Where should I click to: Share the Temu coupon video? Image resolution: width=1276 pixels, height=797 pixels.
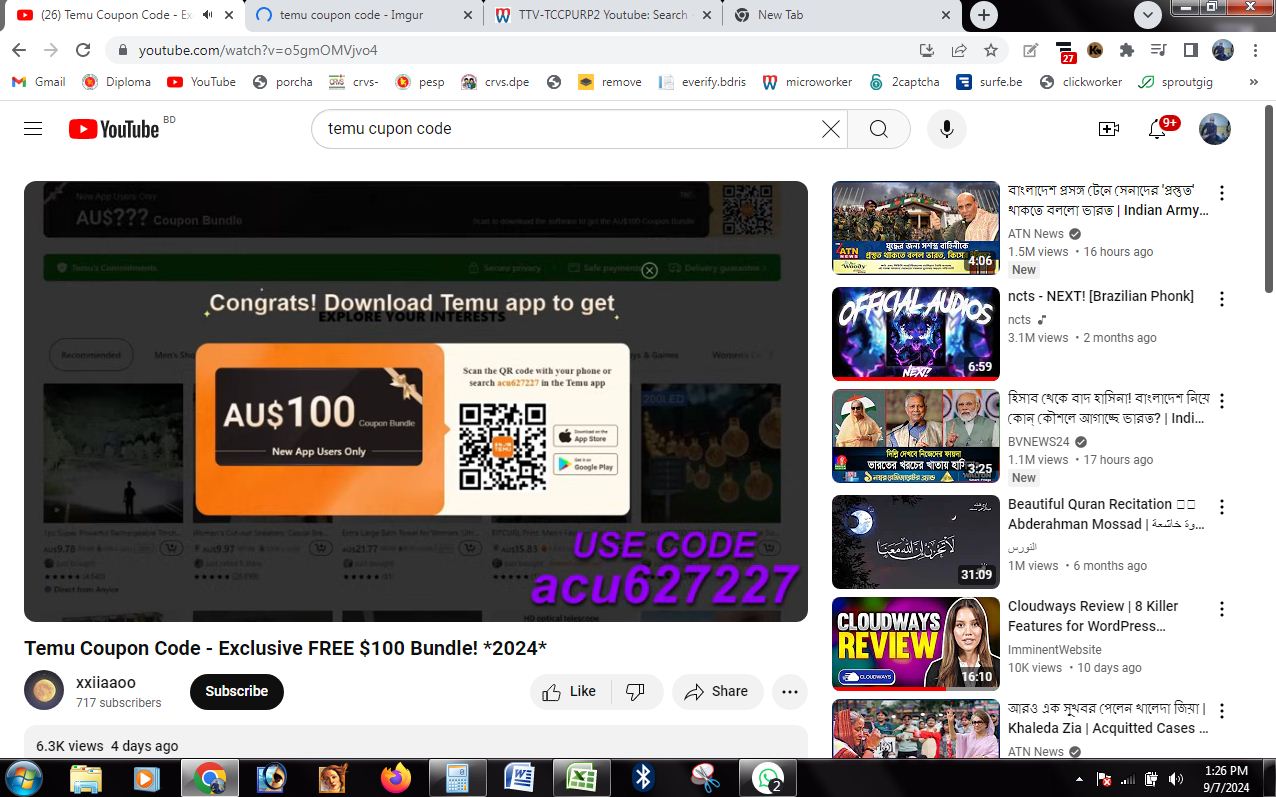coord(716,691)
